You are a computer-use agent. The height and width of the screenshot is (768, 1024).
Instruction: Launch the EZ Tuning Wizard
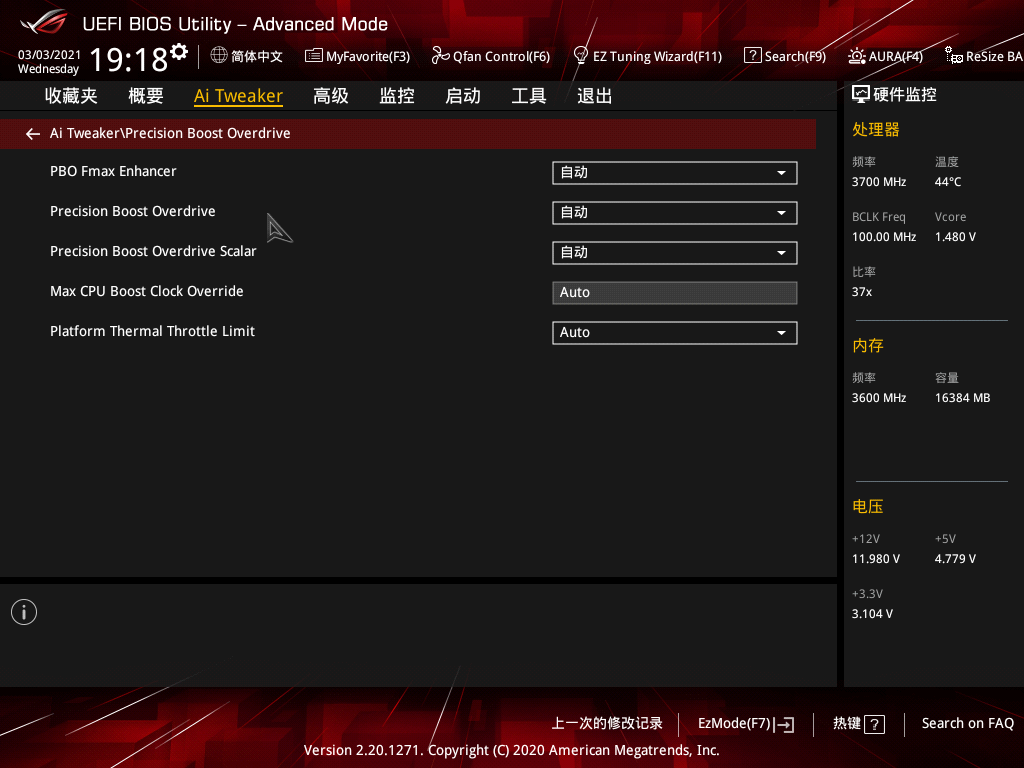(647, 57)
